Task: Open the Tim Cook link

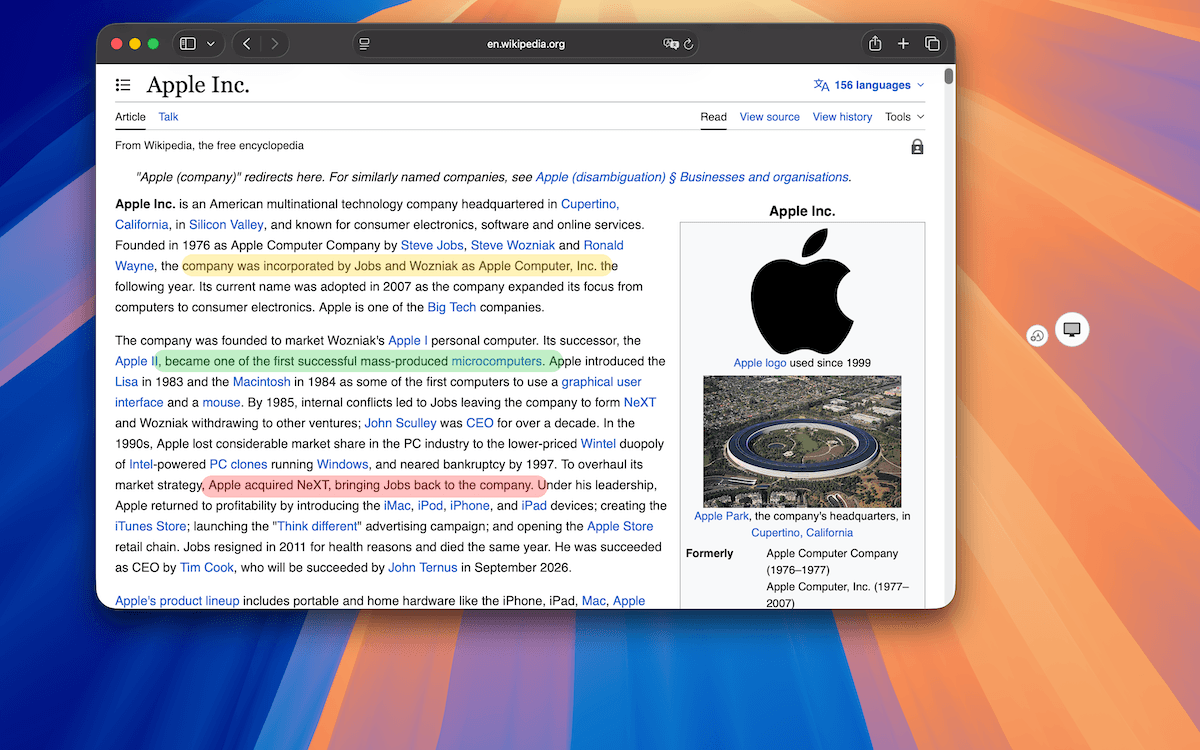Action: [207, 567]
